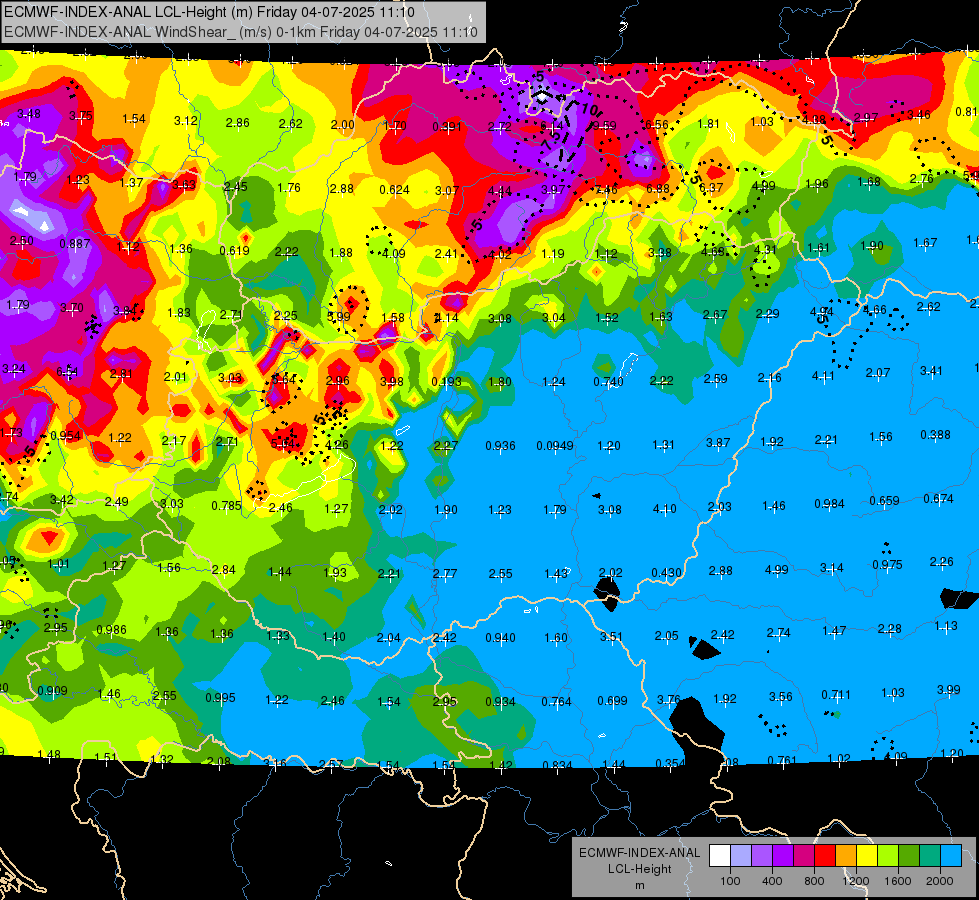Click the wind shear value 3.76
Viewport: 979px width, 900px height.
tap(669, 700)
